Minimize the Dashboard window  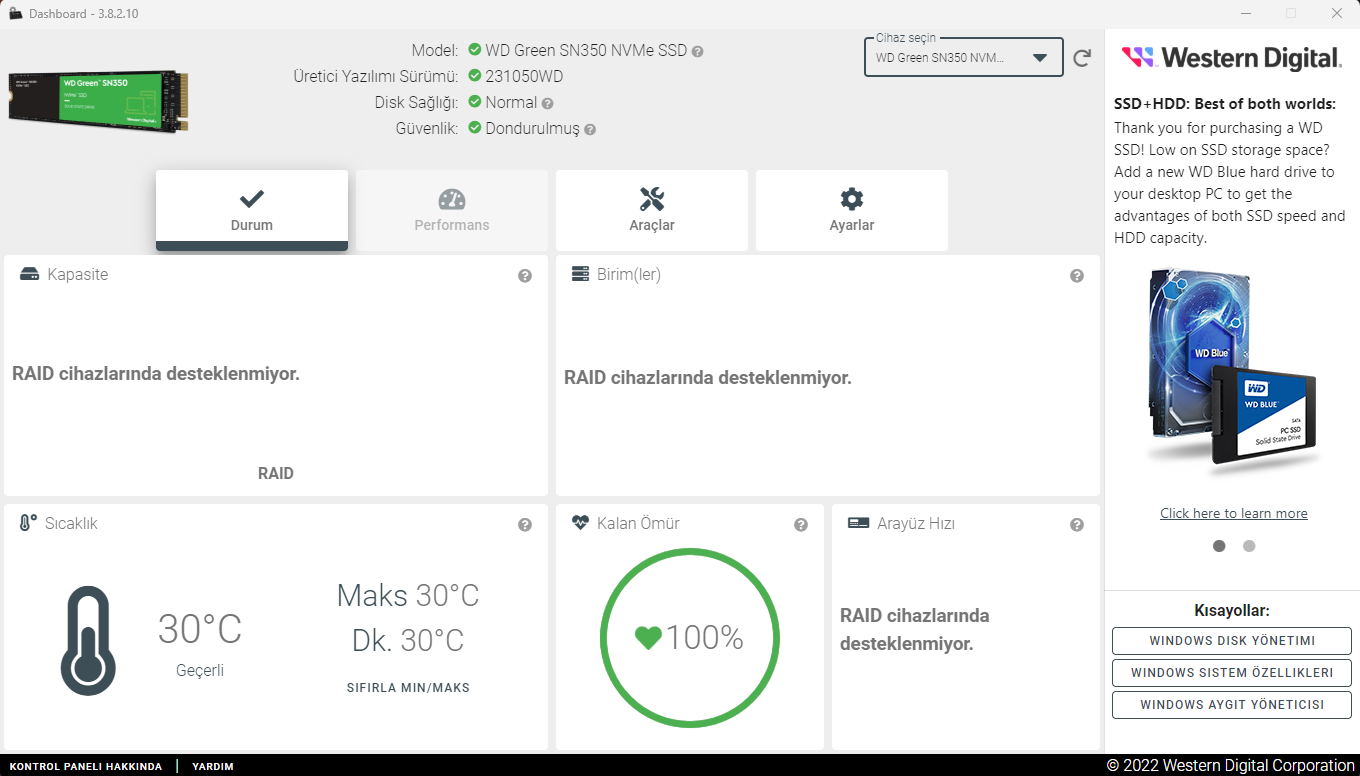(1245, 13)
